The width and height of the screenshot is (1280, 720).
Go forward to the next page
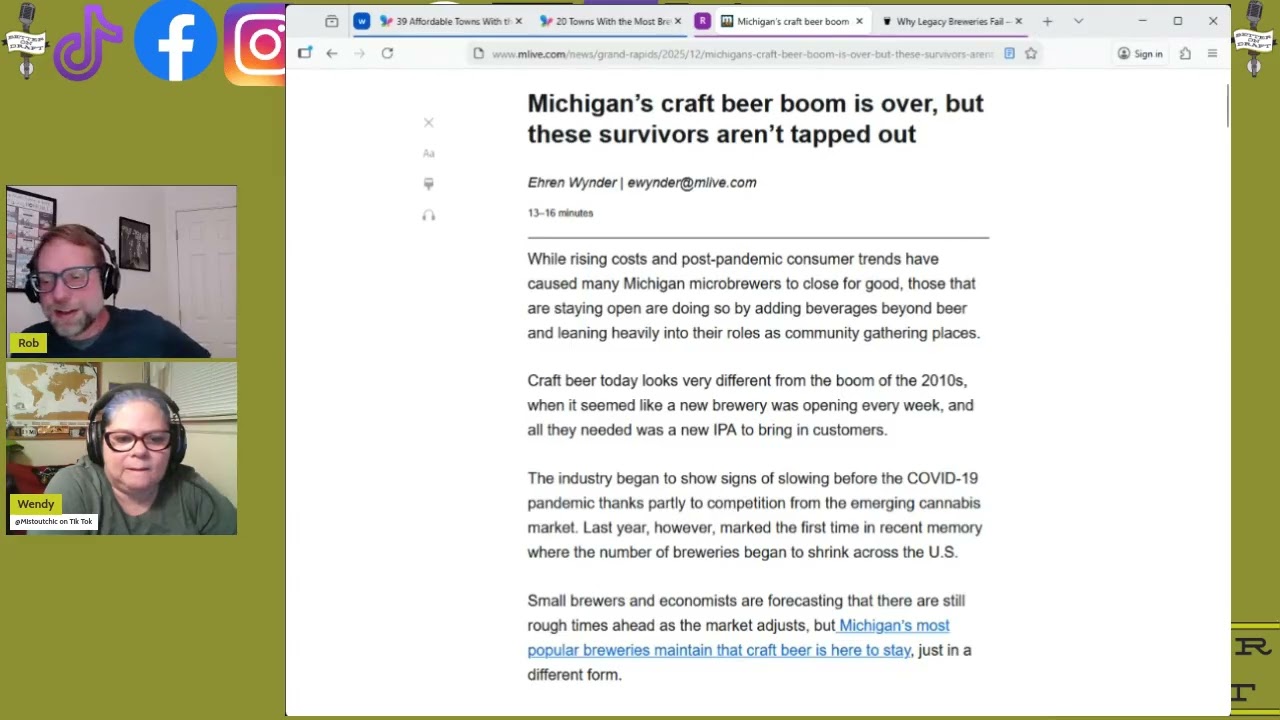pos(359,53)
